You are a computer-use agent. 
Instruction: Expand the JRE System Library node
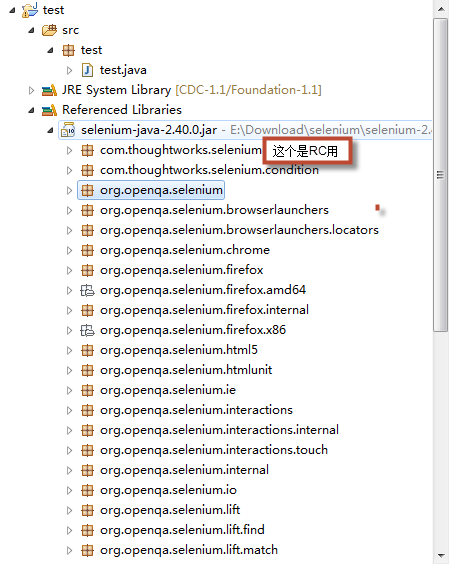coord(31,90)
